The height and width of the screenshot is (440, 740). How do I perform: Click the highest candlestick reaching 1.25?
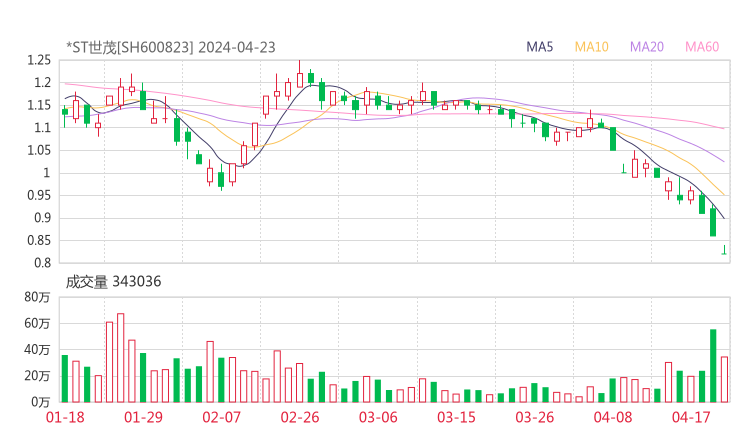click(300, 76)
